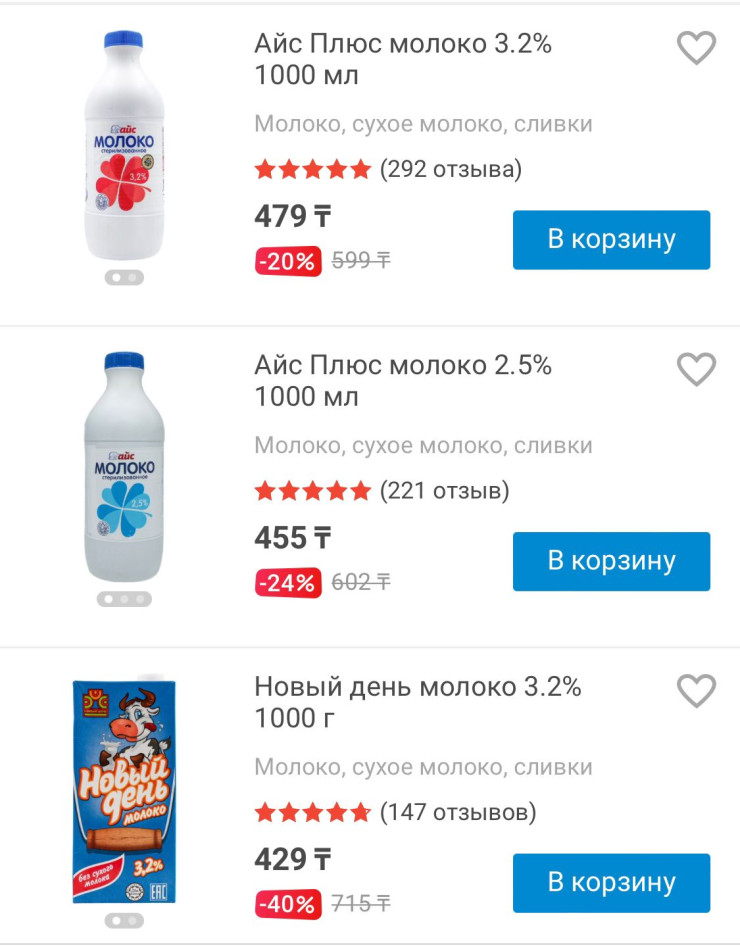The height and width of the screenshot is (947, 740).
Task: Tap the image pager dots under Новый день carton
Action: (x=124, y=920)
